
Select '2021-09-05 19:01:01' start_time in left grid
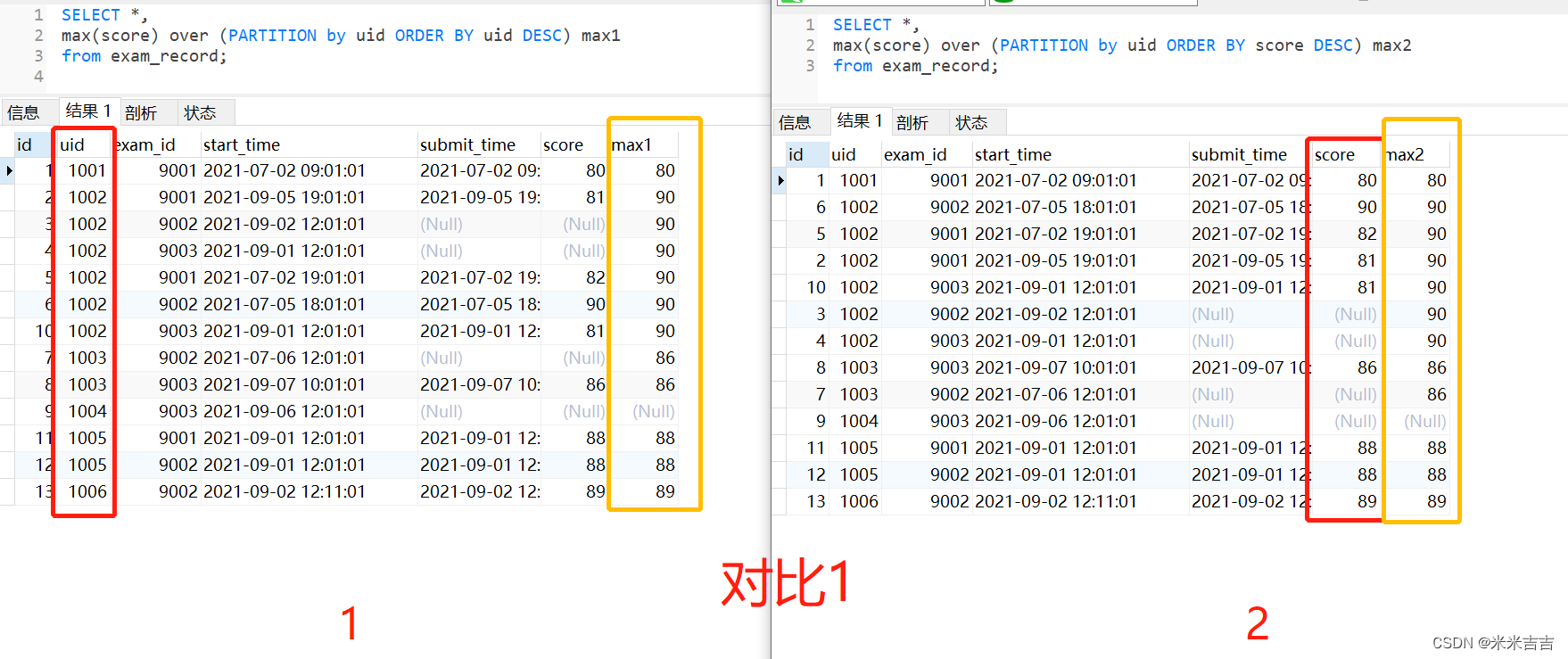point(309,197)
